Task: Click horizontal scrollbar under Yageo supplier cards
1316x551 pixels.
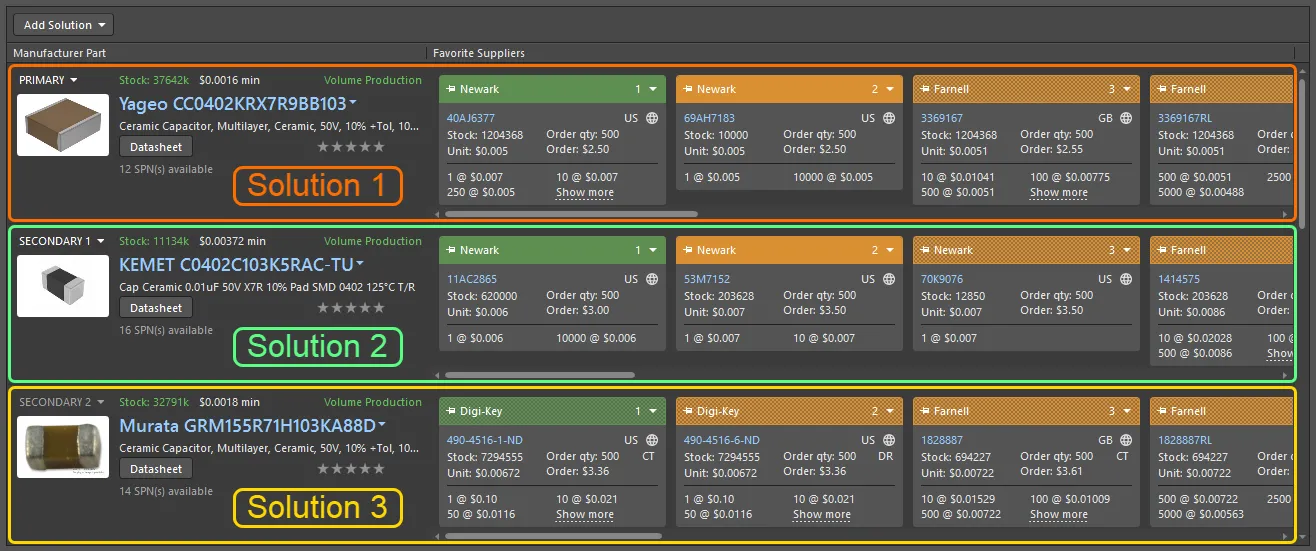Action: pyautogui.click(x=571, y=214)
